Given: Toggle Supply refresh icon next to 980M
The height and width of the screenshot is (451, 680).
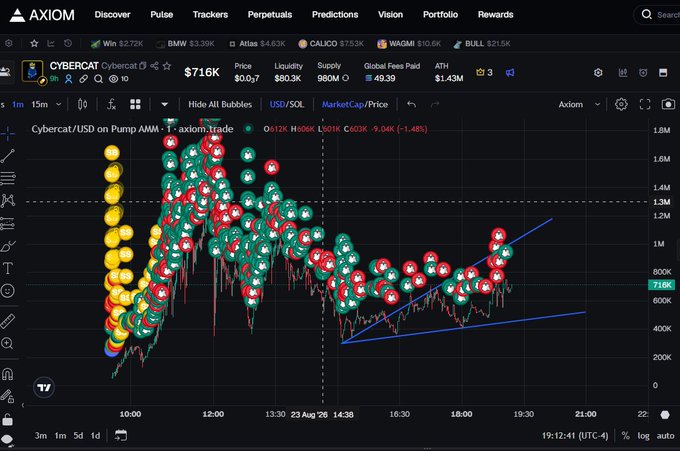Looking at the screenshot, I should point(346,78).
